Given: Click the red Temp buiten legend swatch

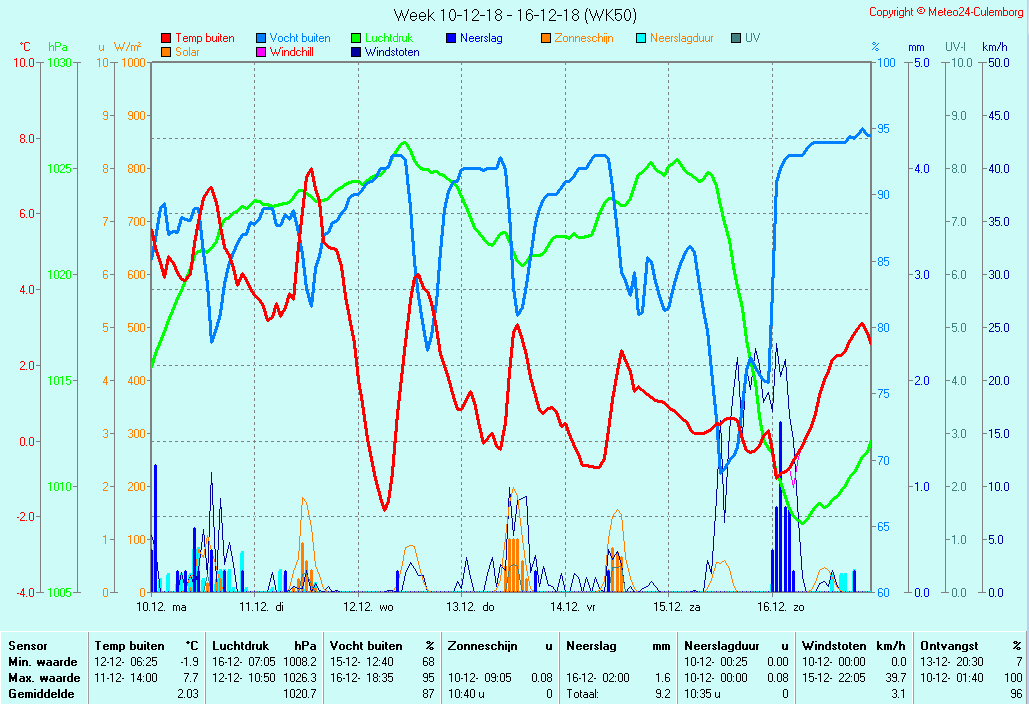Looking at the screenshot, I should (x=166, y=39).
